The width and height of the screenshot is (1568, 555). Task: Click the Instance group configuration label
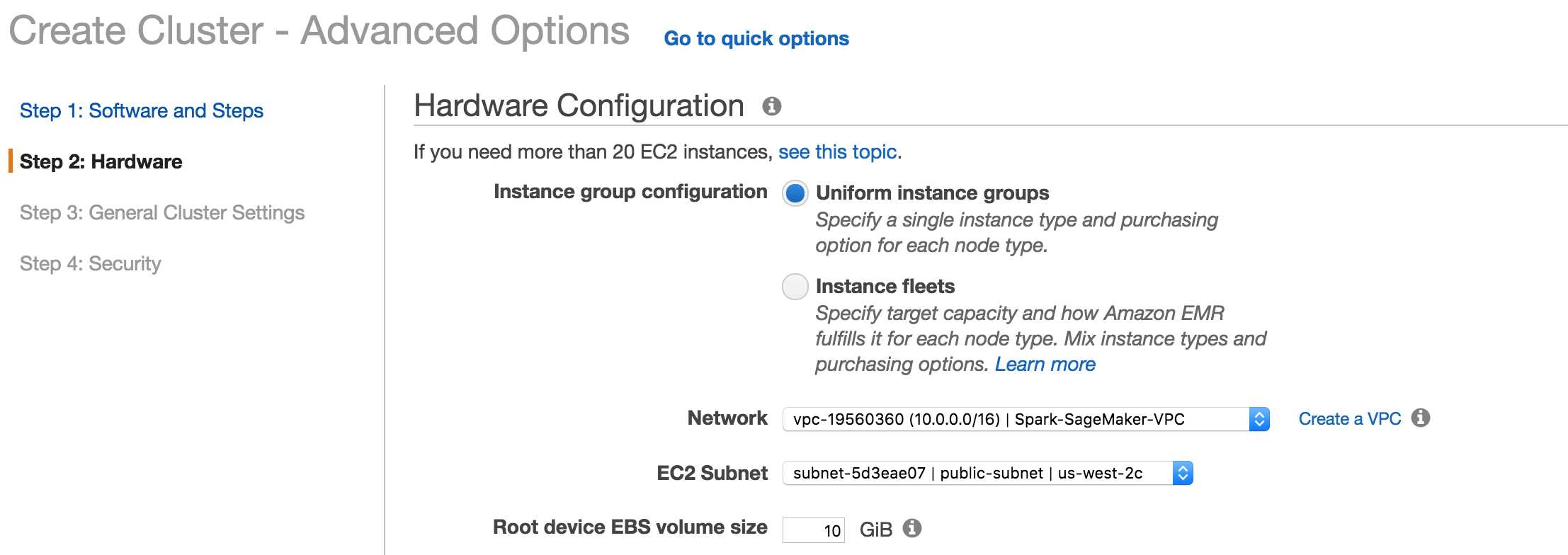click(x=630, y=192)
